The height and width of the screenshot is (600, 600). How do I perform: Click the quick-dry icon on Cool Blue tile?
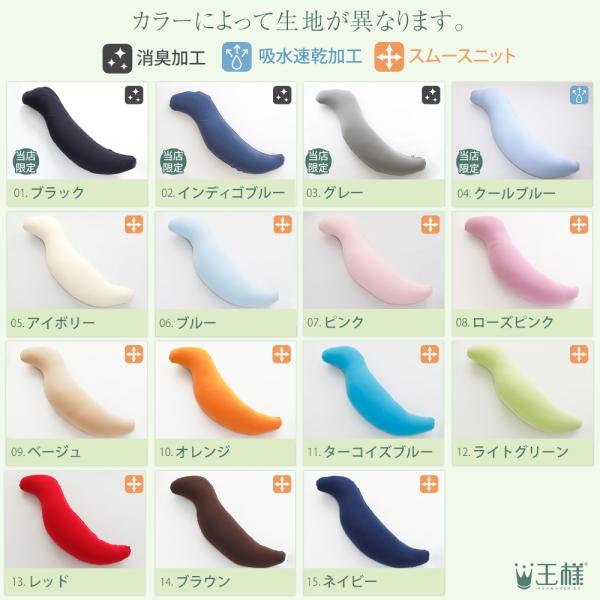point(579,95)
